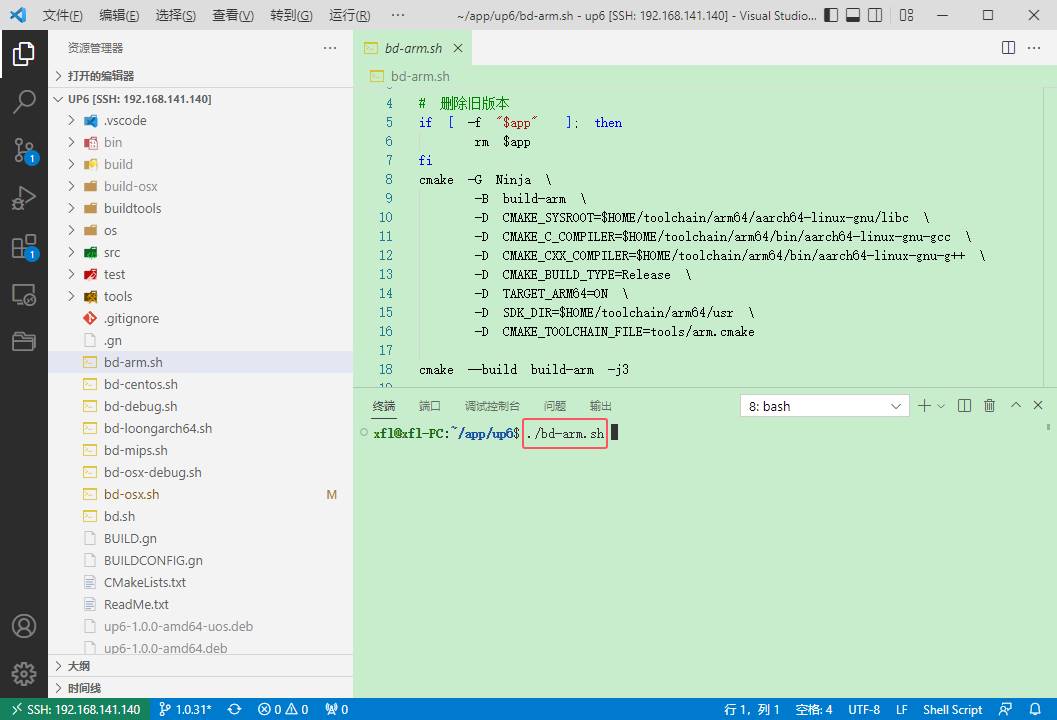Open the Remote Explorer view
Image resolution: width=1057 pixels, height=720 pixels.
24,294
